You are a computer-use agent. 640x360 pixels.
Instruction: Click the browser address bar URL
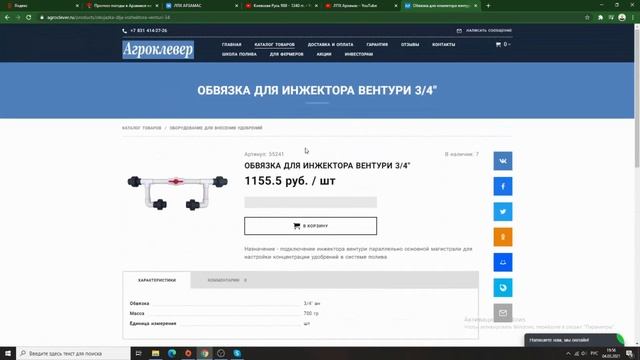108,18
